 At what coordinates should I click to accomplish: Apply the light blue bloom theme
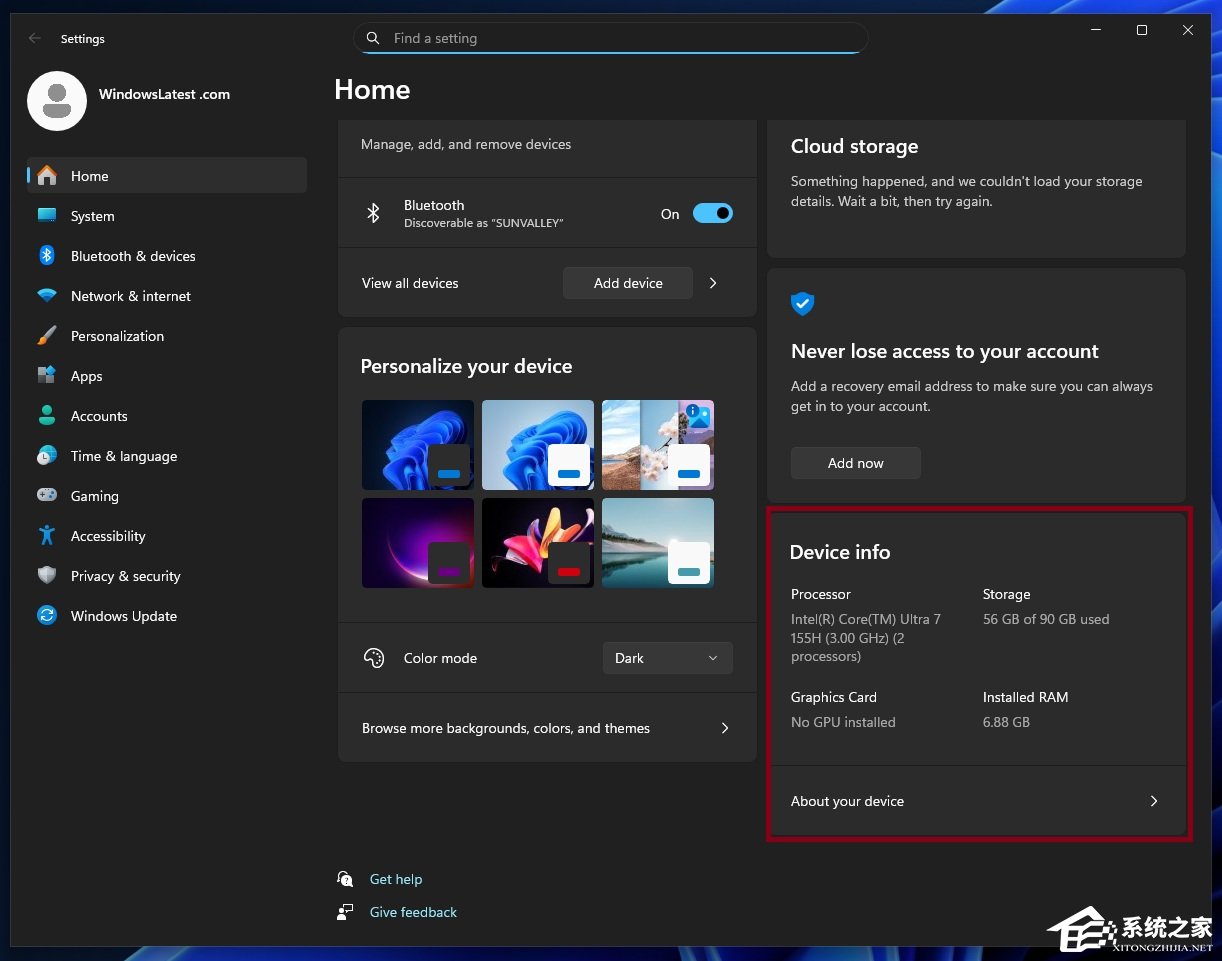(538, 445)
